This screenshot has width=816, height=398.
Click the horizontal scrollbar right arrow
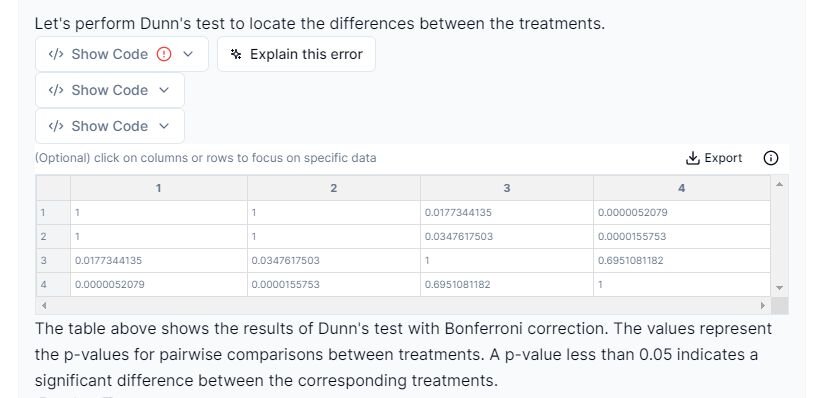(x=763, y=305)
